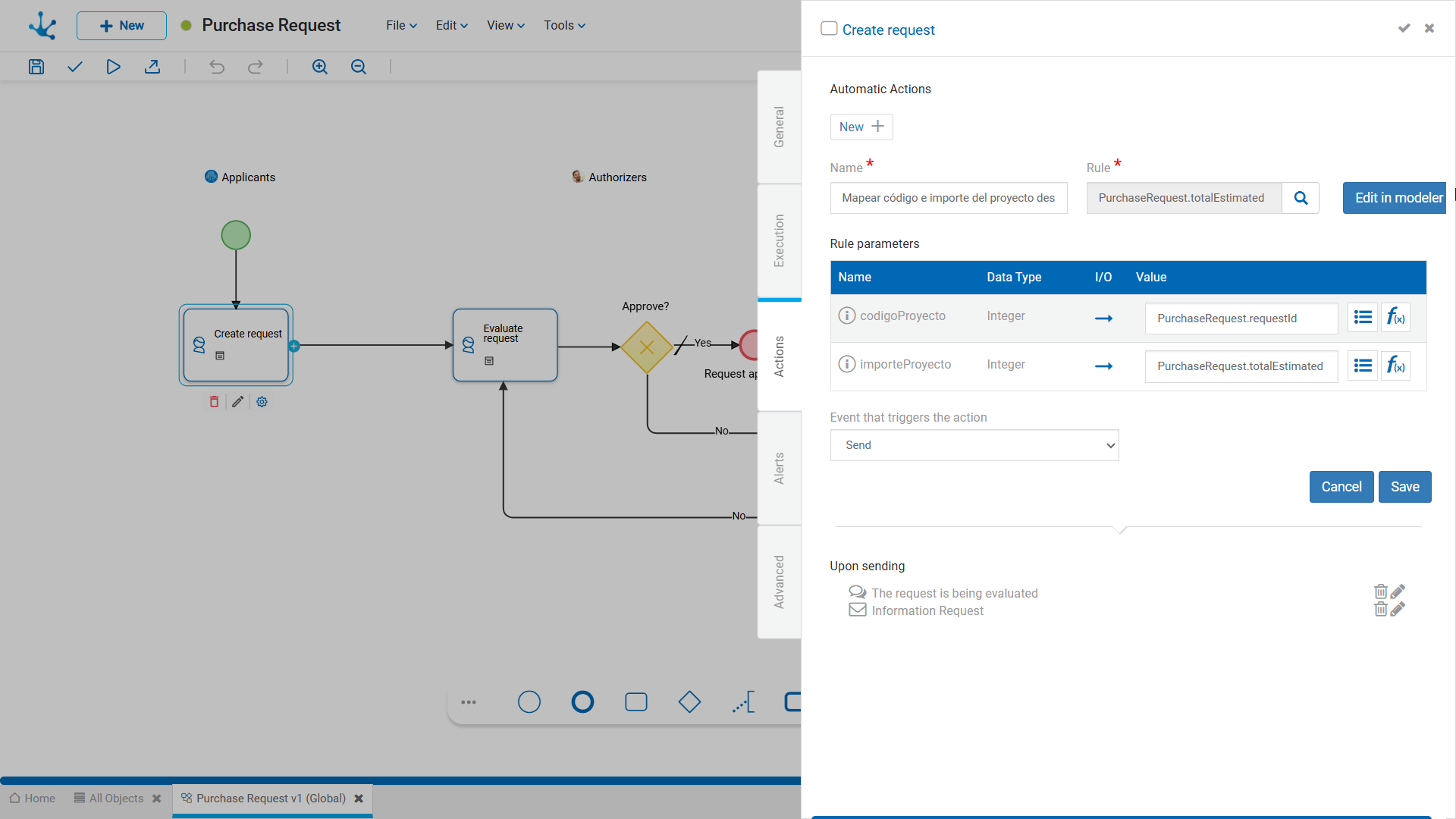1456x819 pixels.
Task: Open the File menu
Action: coord(401,25)
